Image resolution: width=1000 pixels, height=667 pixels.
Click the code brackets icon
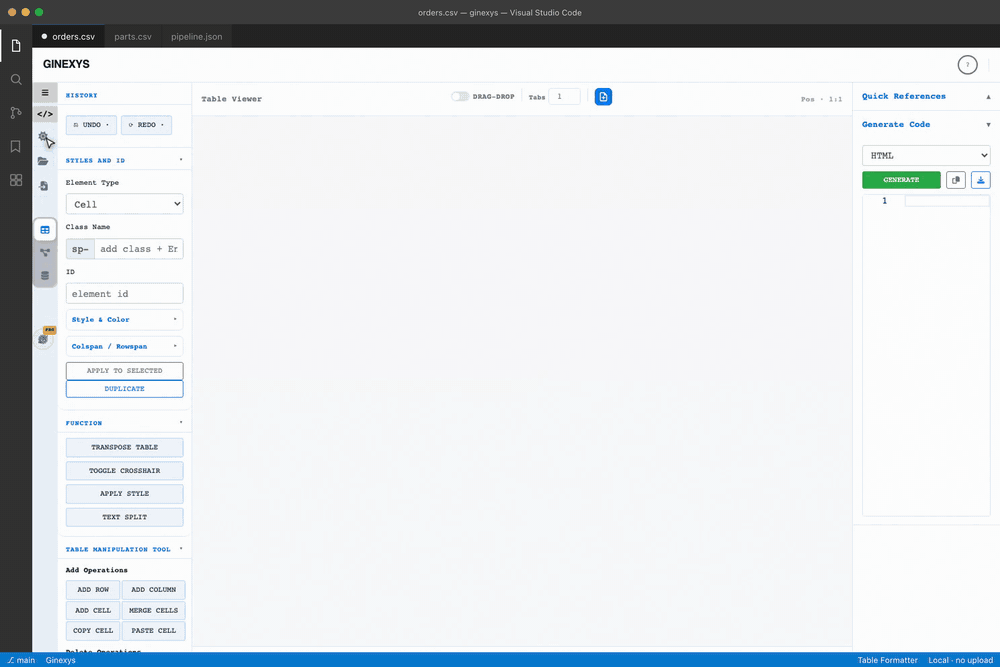(x=45, y=114)
